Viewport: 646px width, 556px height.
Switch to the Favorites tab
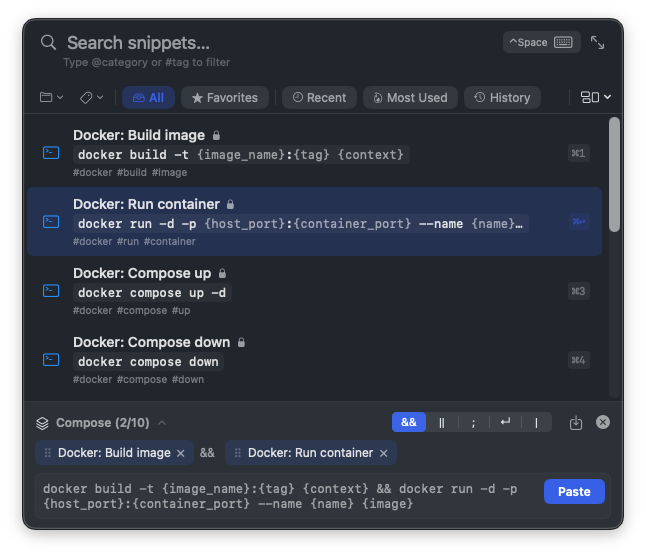click(225, 98)
